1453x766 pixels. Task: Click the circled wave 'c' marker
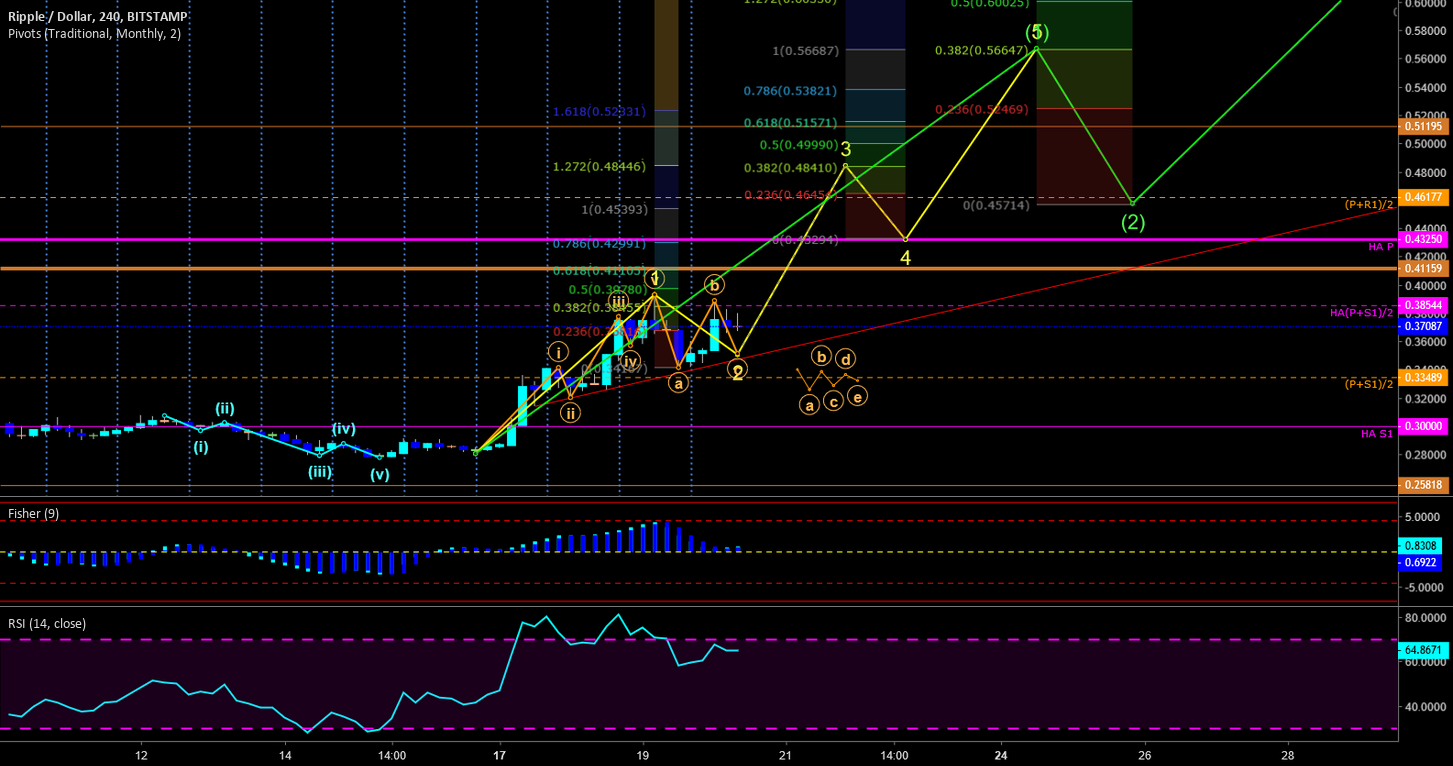click(x=832, y=405)
